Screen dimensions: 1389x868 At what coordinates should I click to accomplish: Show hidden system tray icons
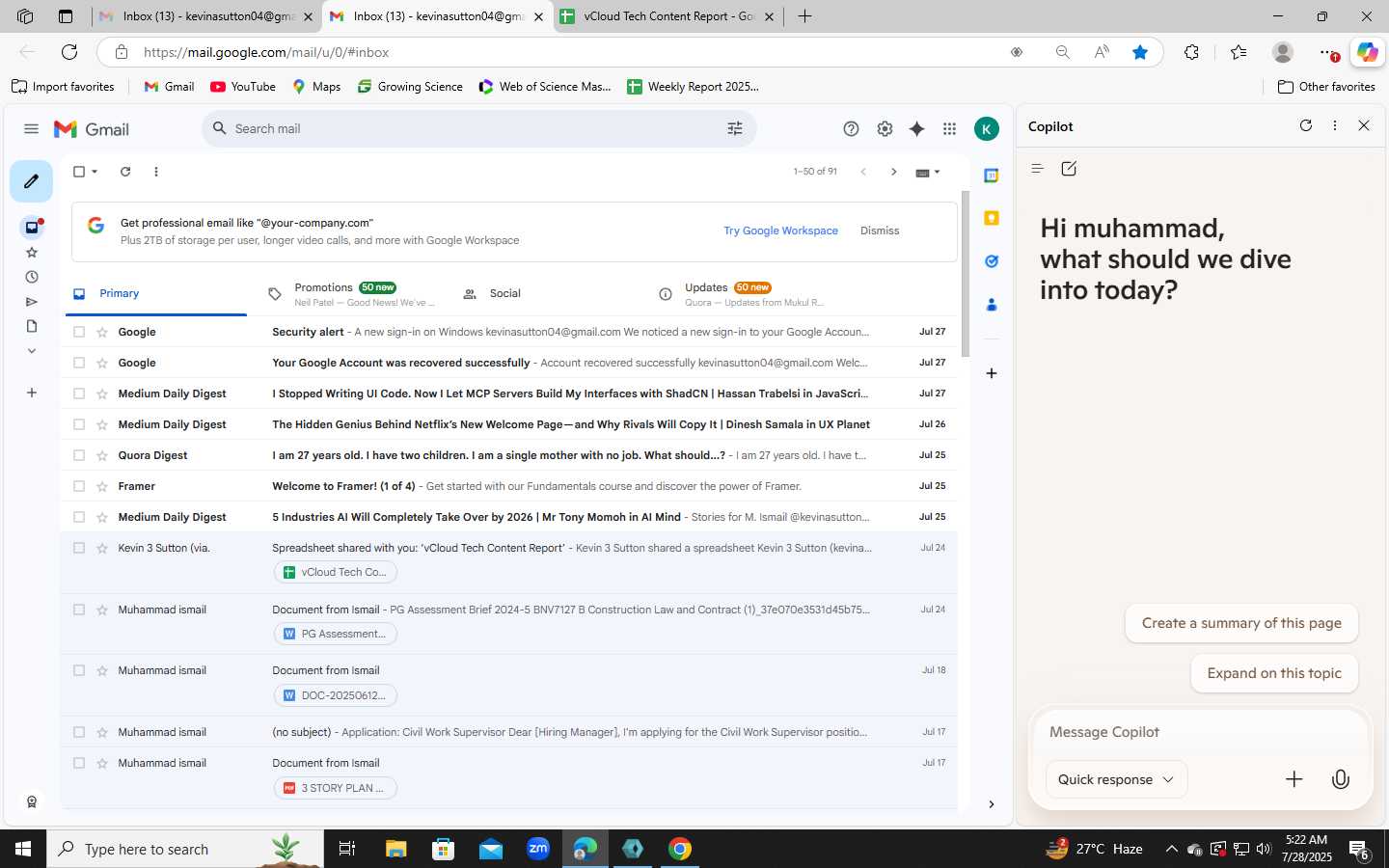coord(1171,849)
